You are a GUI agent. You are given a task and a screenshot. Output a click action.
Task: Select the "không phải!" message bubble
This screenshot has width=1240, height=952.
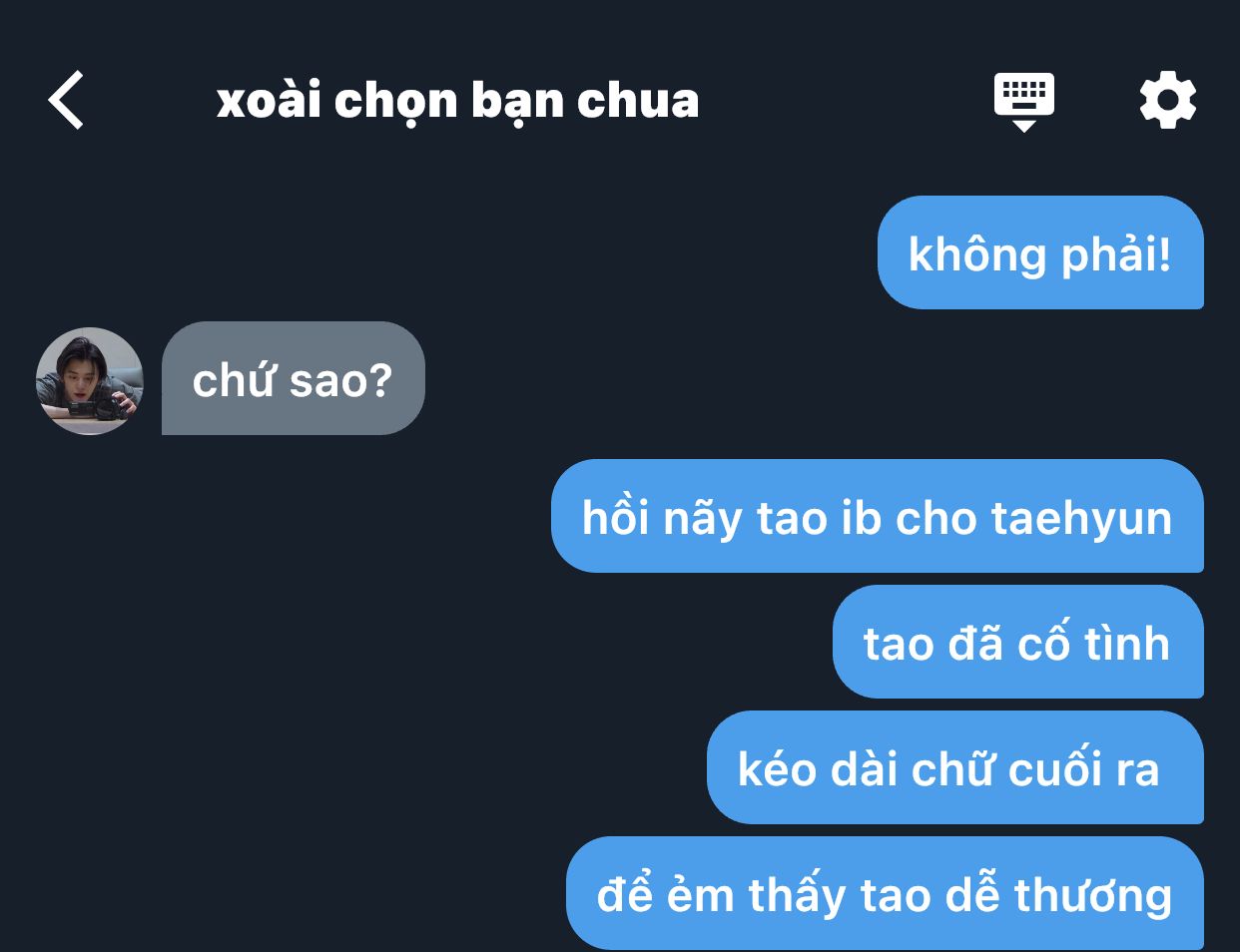point(1040,252)
